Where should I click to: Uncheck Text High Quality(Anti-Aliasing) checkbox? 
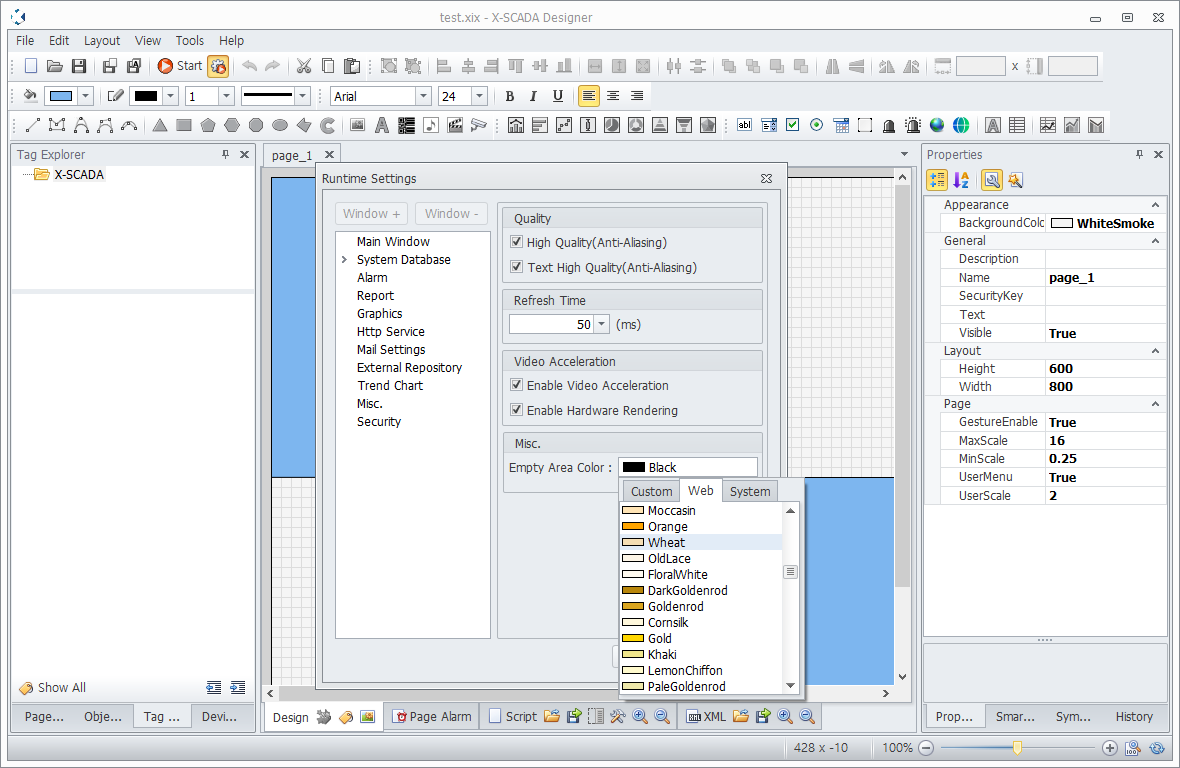[516, 266]
